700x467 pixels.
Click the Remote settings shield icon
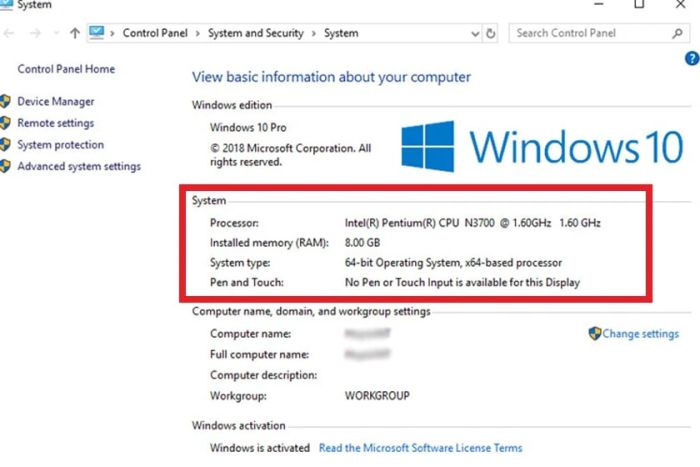pyautogui.click(x=5, y=124)
